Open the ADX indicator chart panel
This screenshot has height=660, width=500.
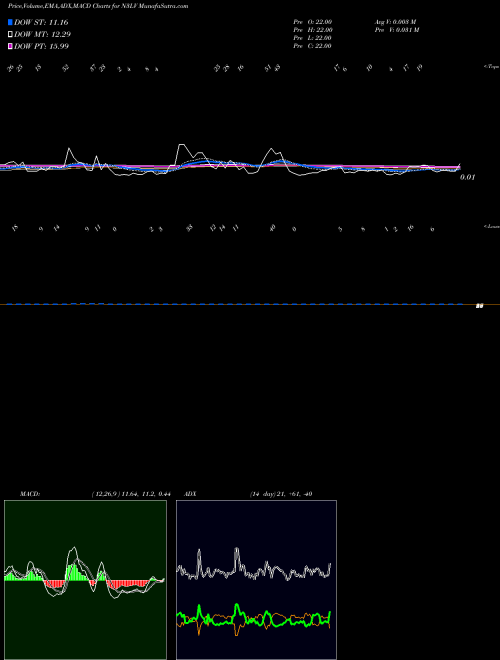pos(256,580)
